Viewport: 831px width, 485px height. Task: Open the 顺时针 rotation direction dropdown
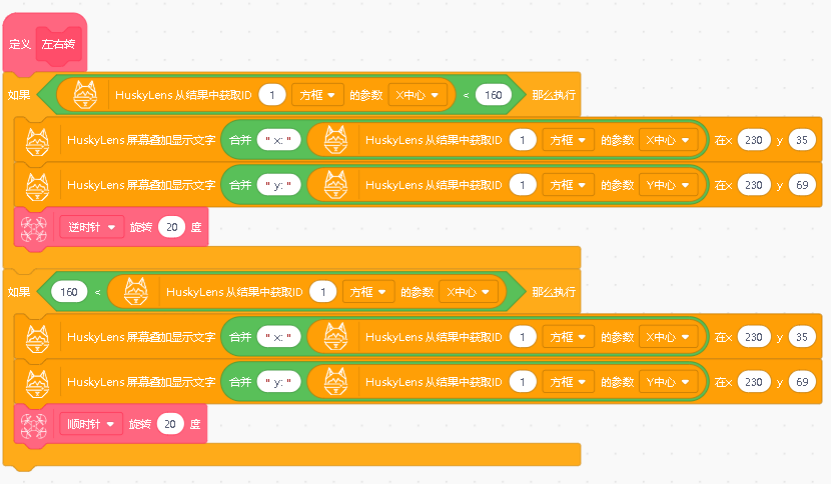coord(91,424)
